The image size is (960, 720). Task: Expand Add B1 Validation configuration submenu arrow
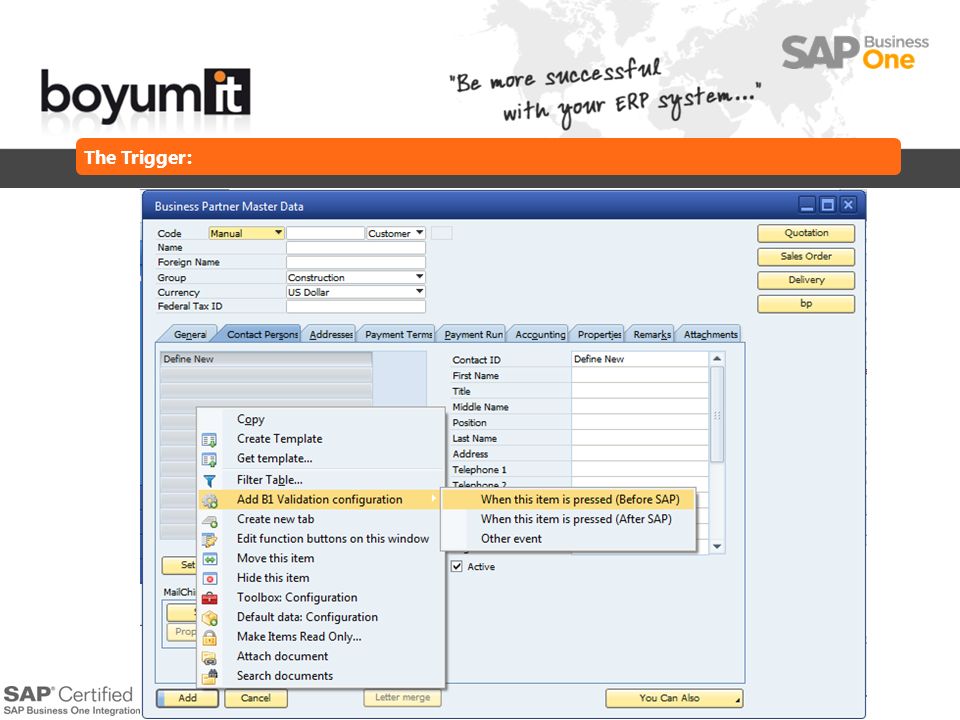point(433,498)
